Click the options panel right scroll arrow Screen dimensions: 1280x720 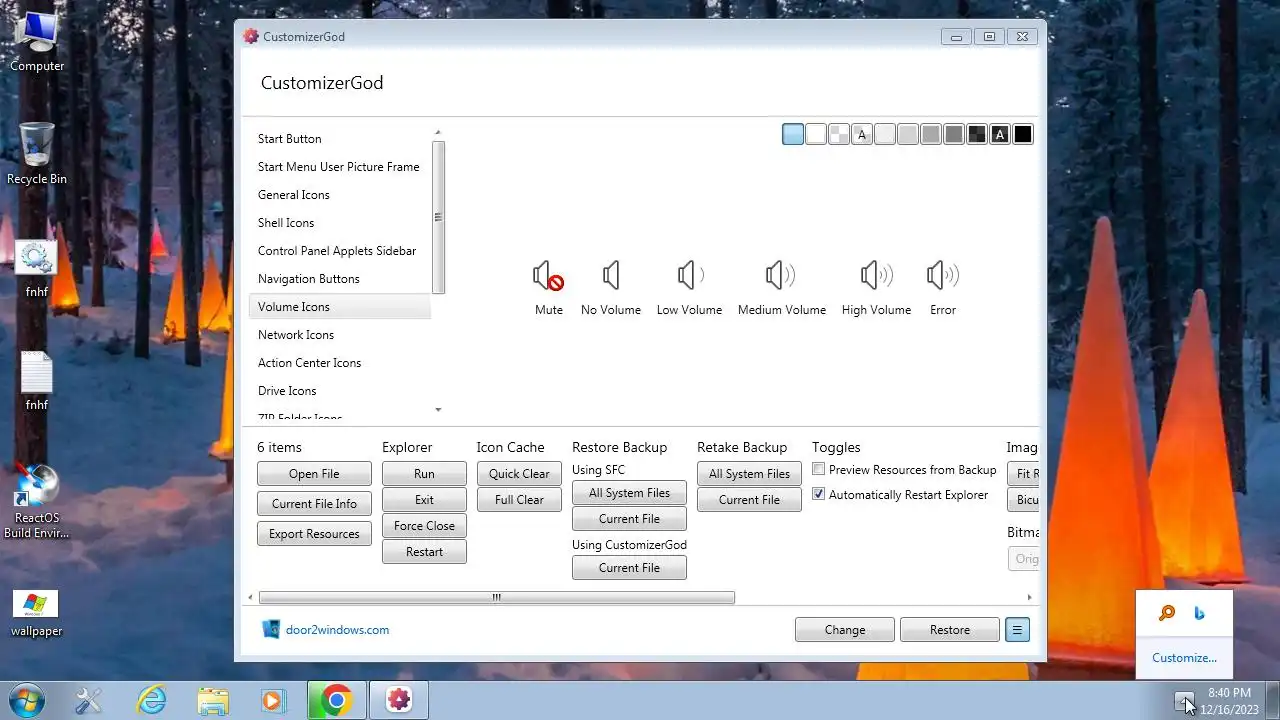coord(1030,597)
